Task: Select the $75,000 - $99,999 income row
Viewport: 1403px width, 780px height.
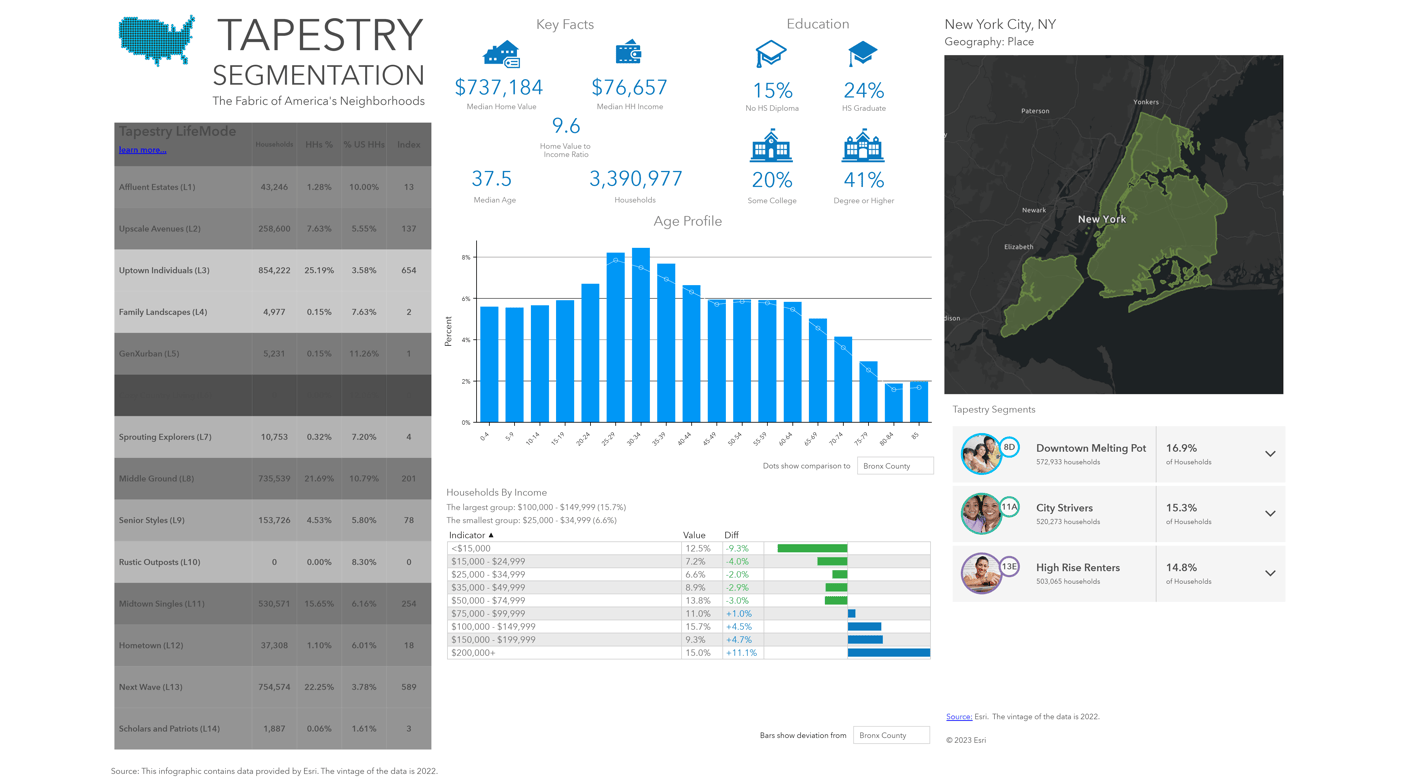Action: pos(688,614)
